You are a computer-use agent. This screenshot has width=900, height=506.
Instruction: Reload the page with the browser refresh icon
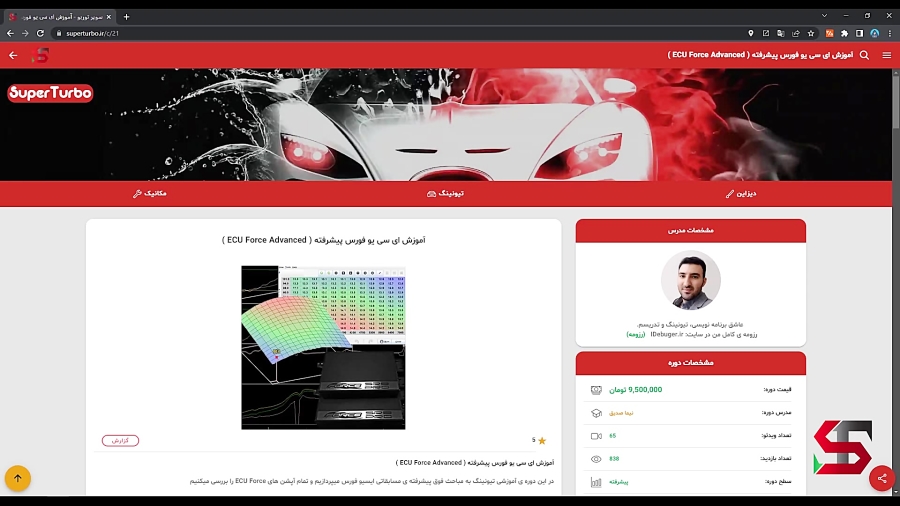[x=40, y=33]
